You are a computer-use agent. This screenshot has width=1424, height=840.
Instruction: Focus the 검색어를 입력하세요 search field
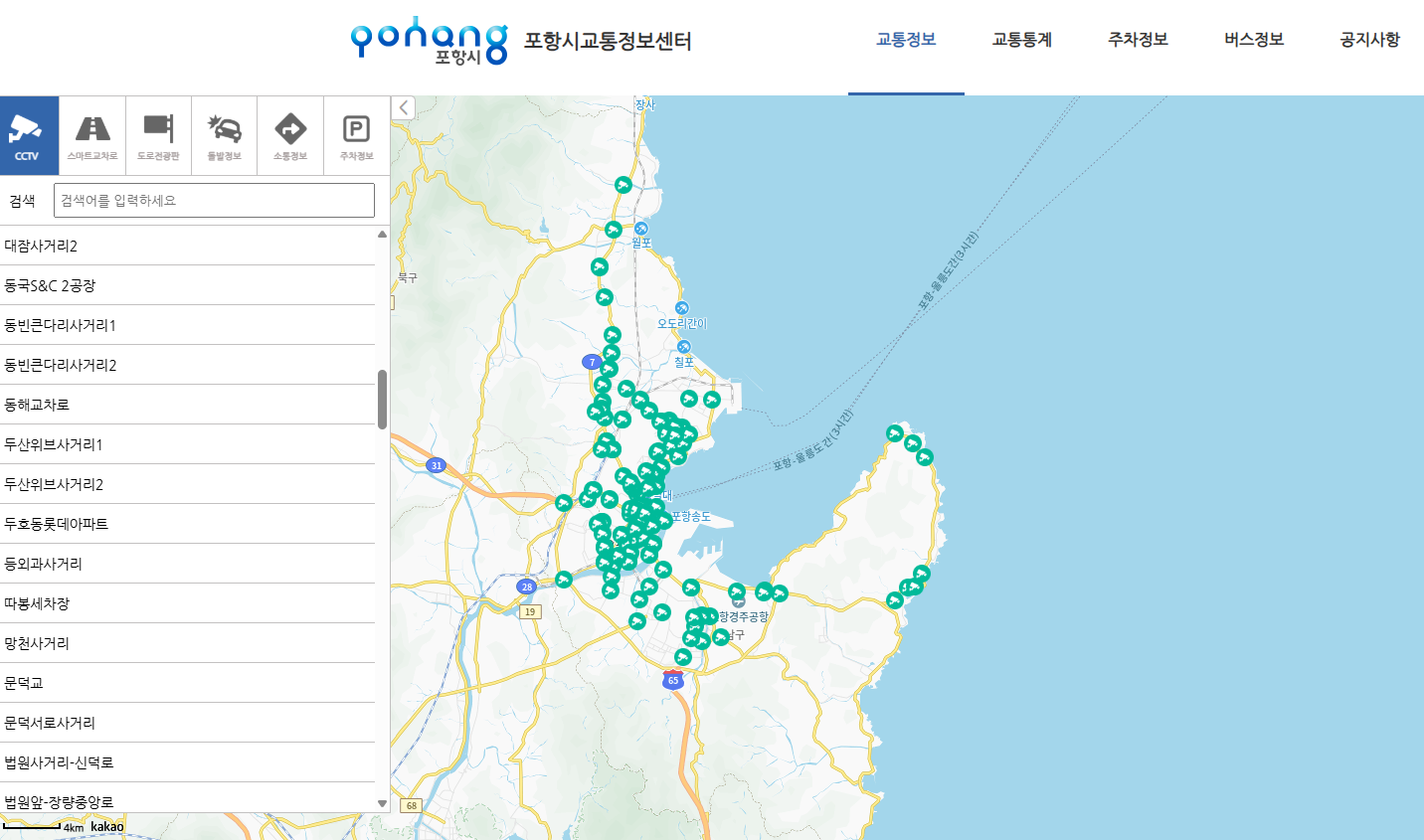(214, 200)
